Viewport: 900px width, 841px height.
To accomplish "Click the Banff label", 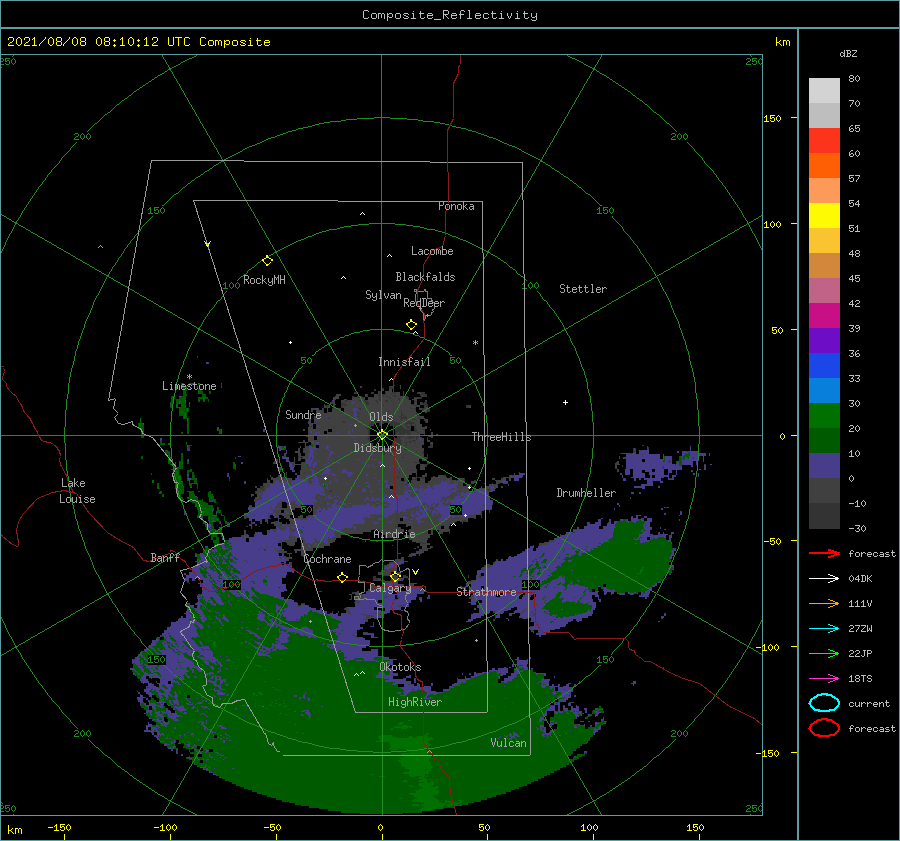I will click(x=165, y=557).
